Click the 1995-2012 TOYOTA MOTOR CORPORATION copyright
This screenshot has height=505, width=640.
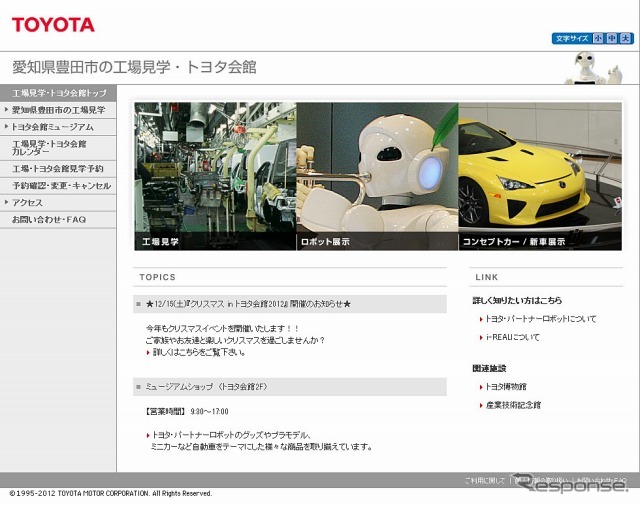pyautogui.click(x=111, y=494)
